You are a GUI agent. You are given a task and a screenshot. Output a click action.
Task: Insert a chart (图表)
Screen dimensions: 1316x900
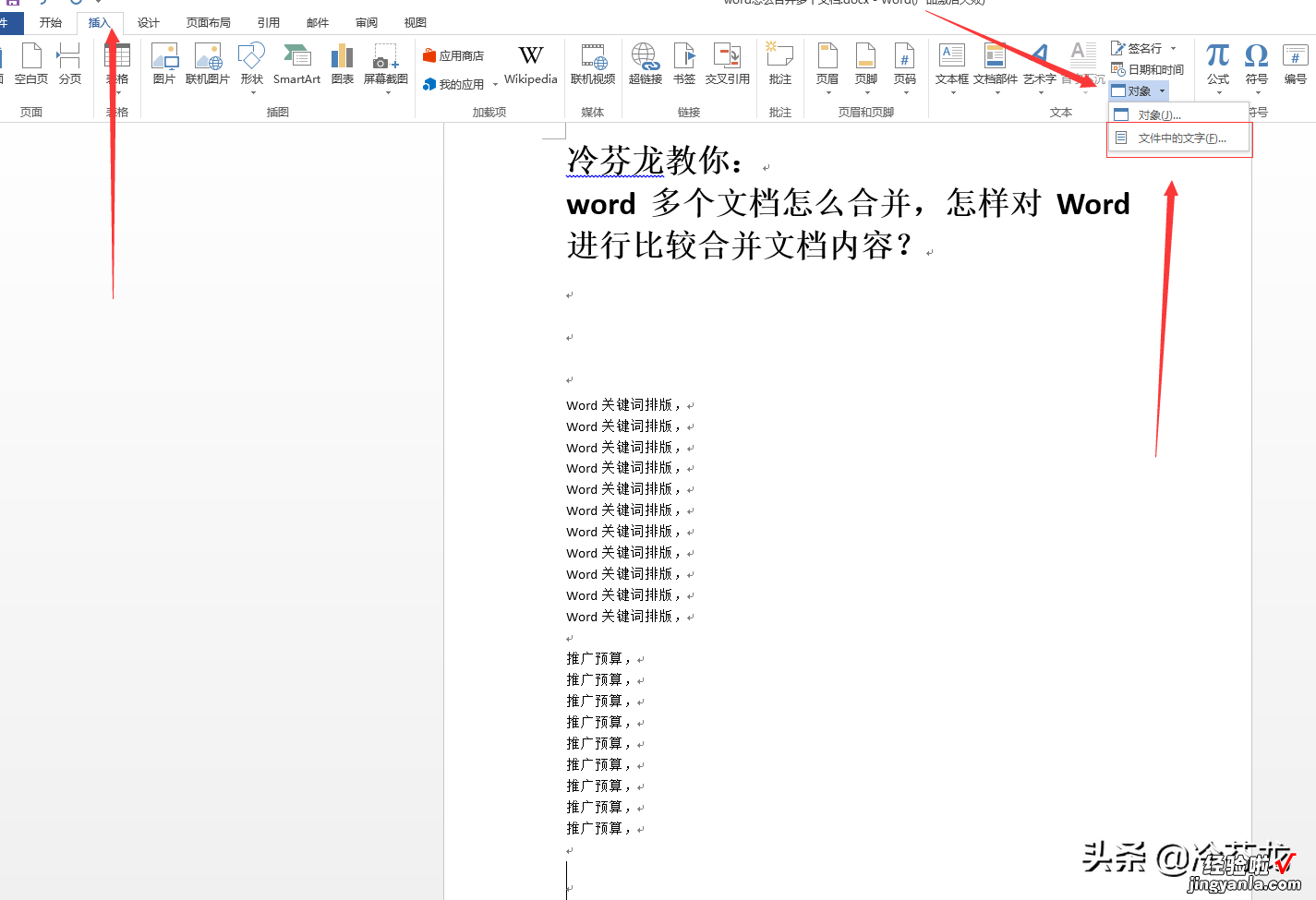click(x=343, y=64)
